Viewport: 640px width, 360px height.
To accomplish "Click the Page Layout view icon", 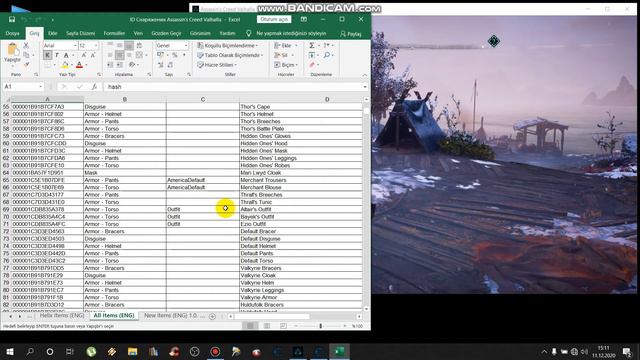I will coord(267,326).
